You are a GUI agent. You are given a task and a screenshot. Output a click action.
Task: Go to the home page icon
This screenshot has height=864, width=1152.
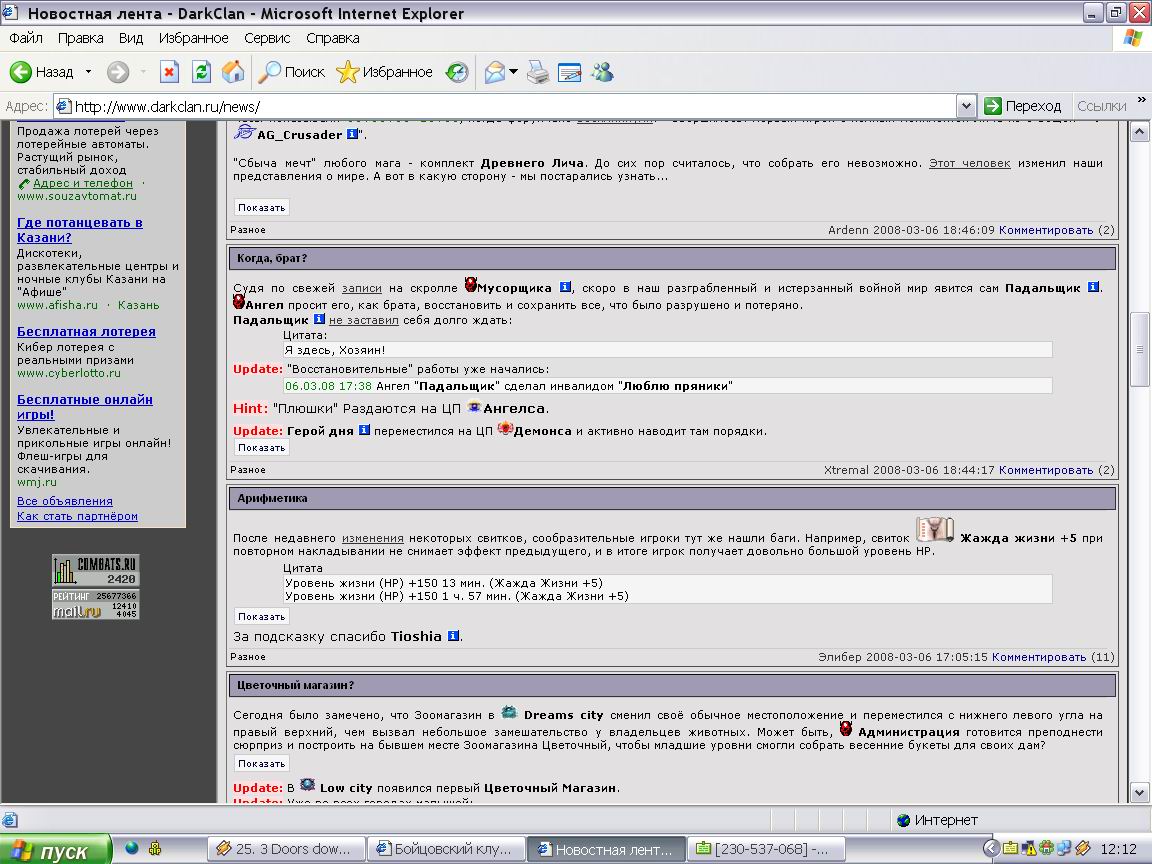coord(233,72)
